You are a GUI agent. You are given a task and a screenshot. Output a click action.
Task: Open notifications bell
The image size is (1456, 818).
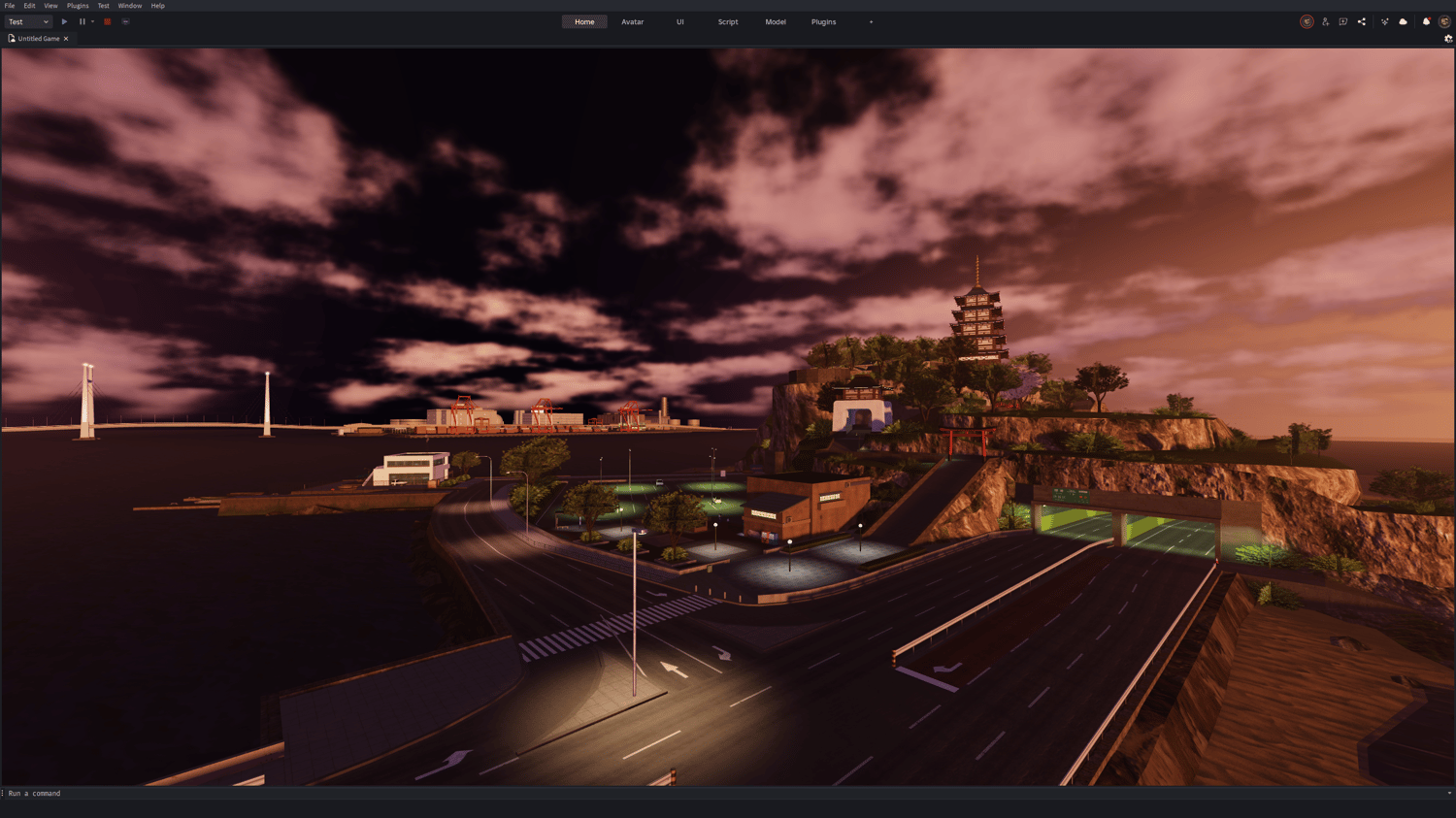1426,21
